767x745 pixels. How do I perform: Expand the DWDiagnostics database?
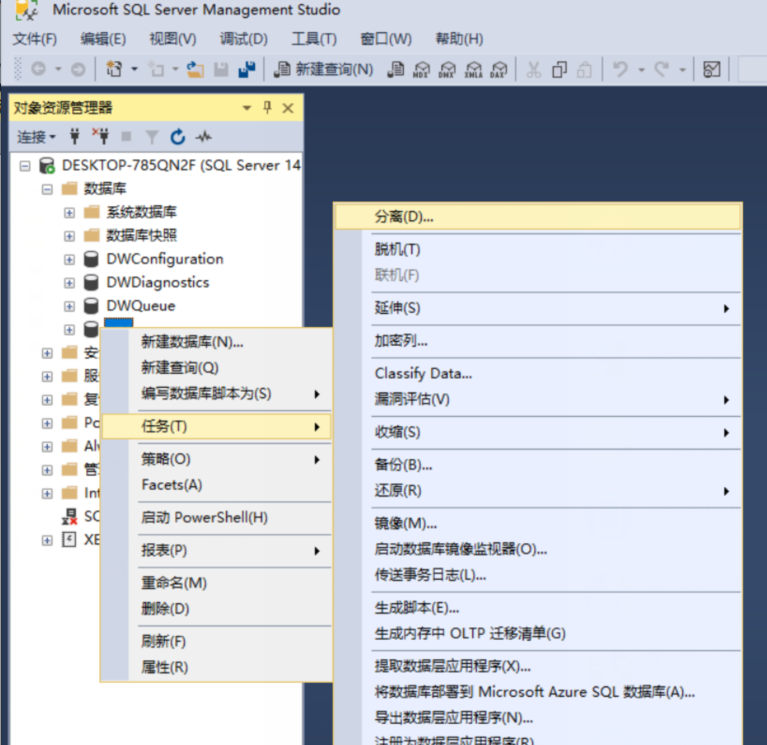coord(69,283)
